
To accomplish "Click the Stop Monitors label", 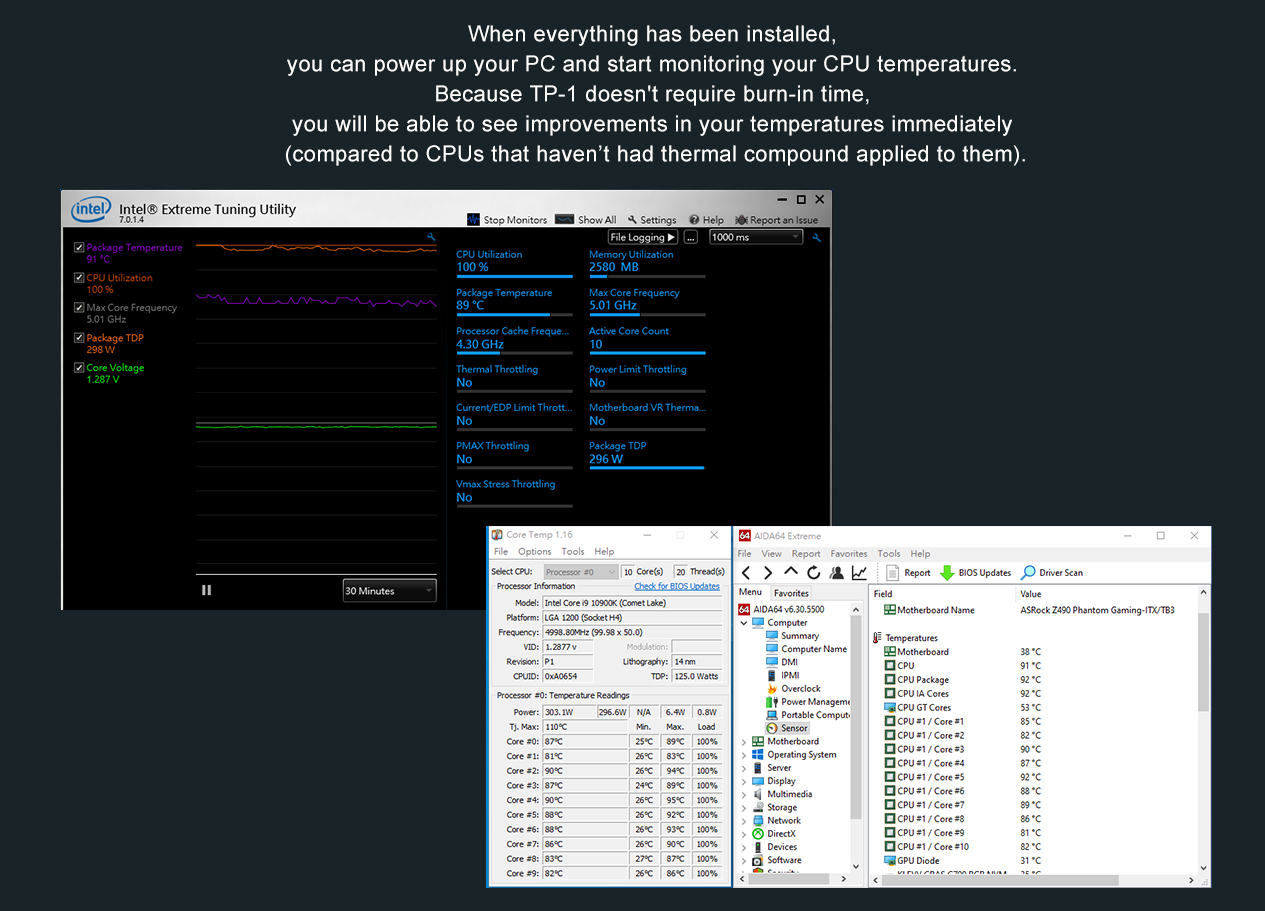I will [x=516, y=220].
